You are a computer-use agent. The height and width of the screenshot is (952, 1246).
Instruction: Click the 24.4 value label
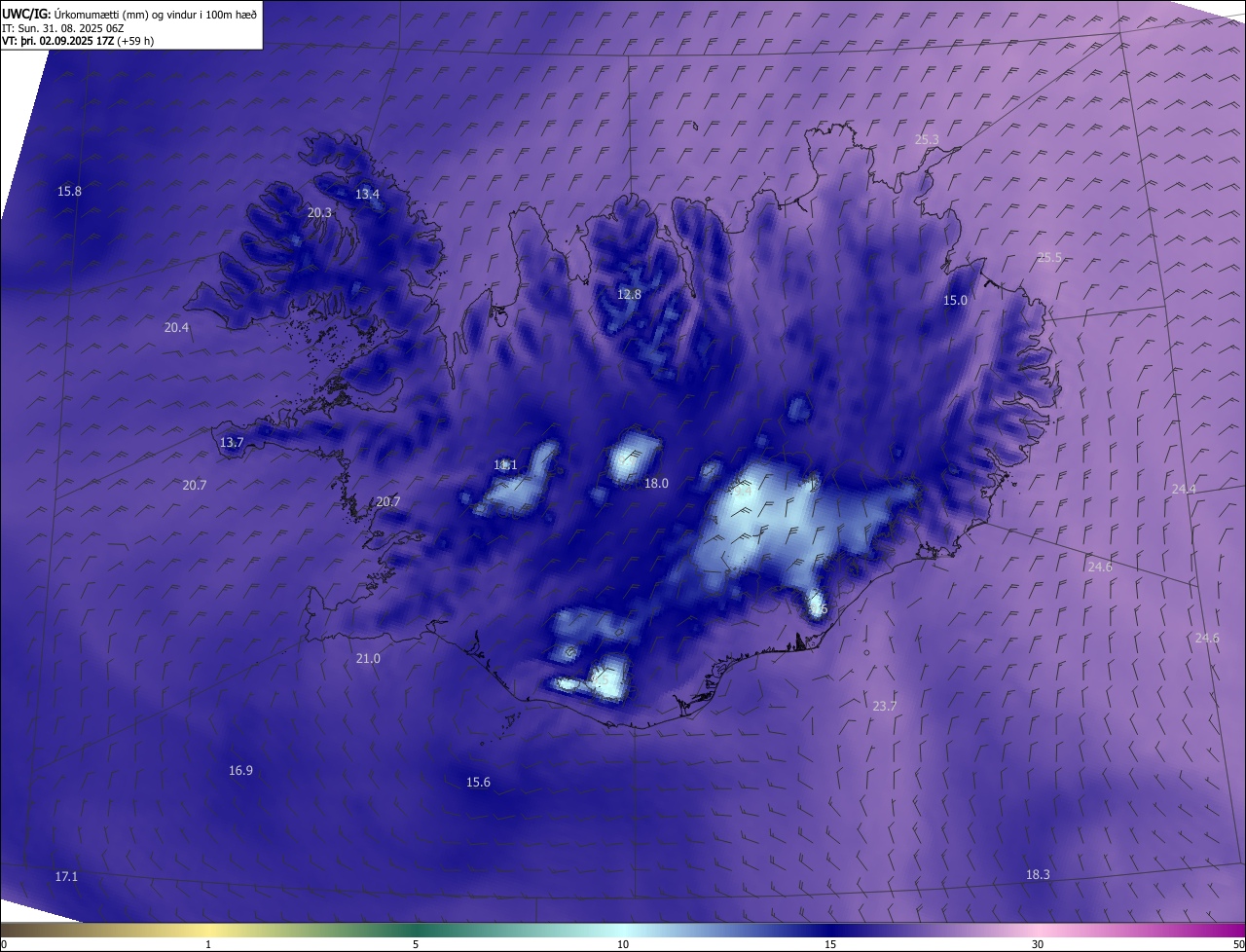(1184, 490)
